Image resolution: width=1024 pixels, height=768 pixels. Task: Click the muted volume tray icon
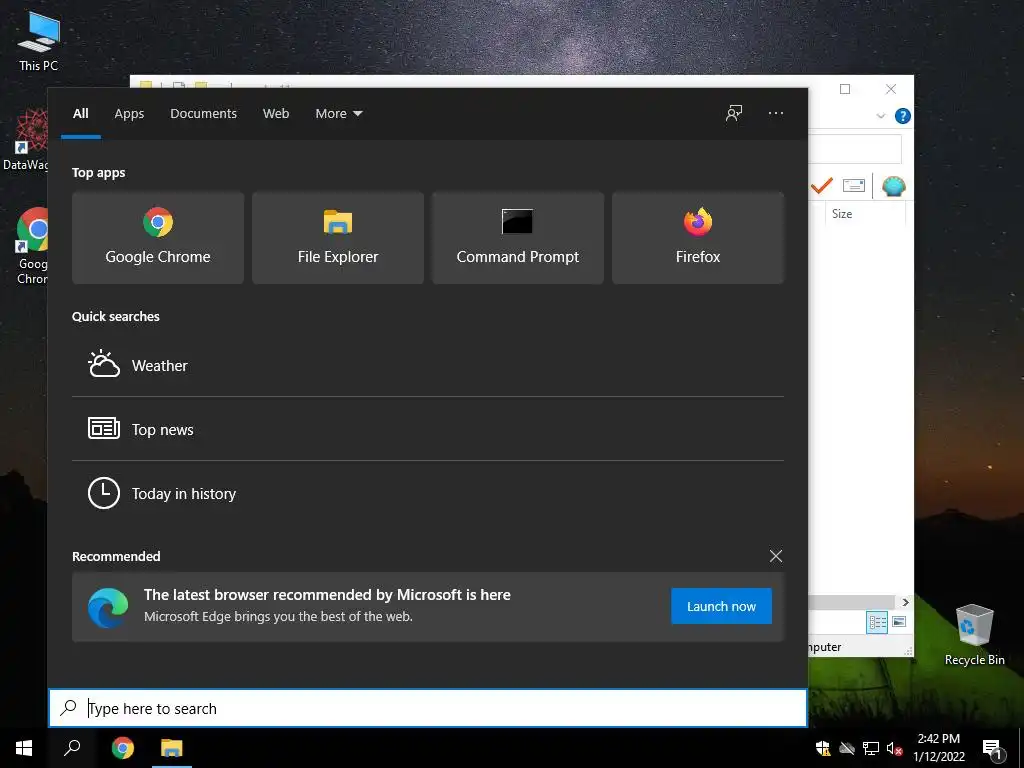click(893, 748)
